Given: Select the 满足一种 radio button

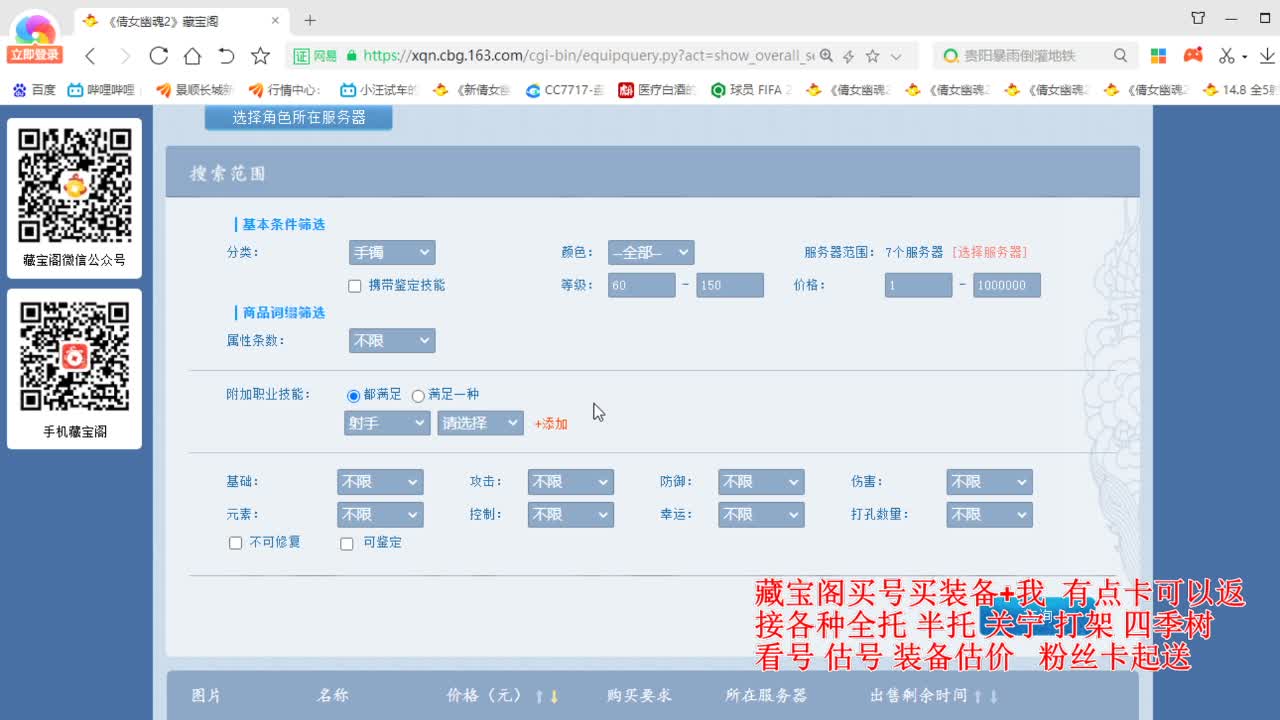Looking at the screenshot, I should click(x=418, y=395).
